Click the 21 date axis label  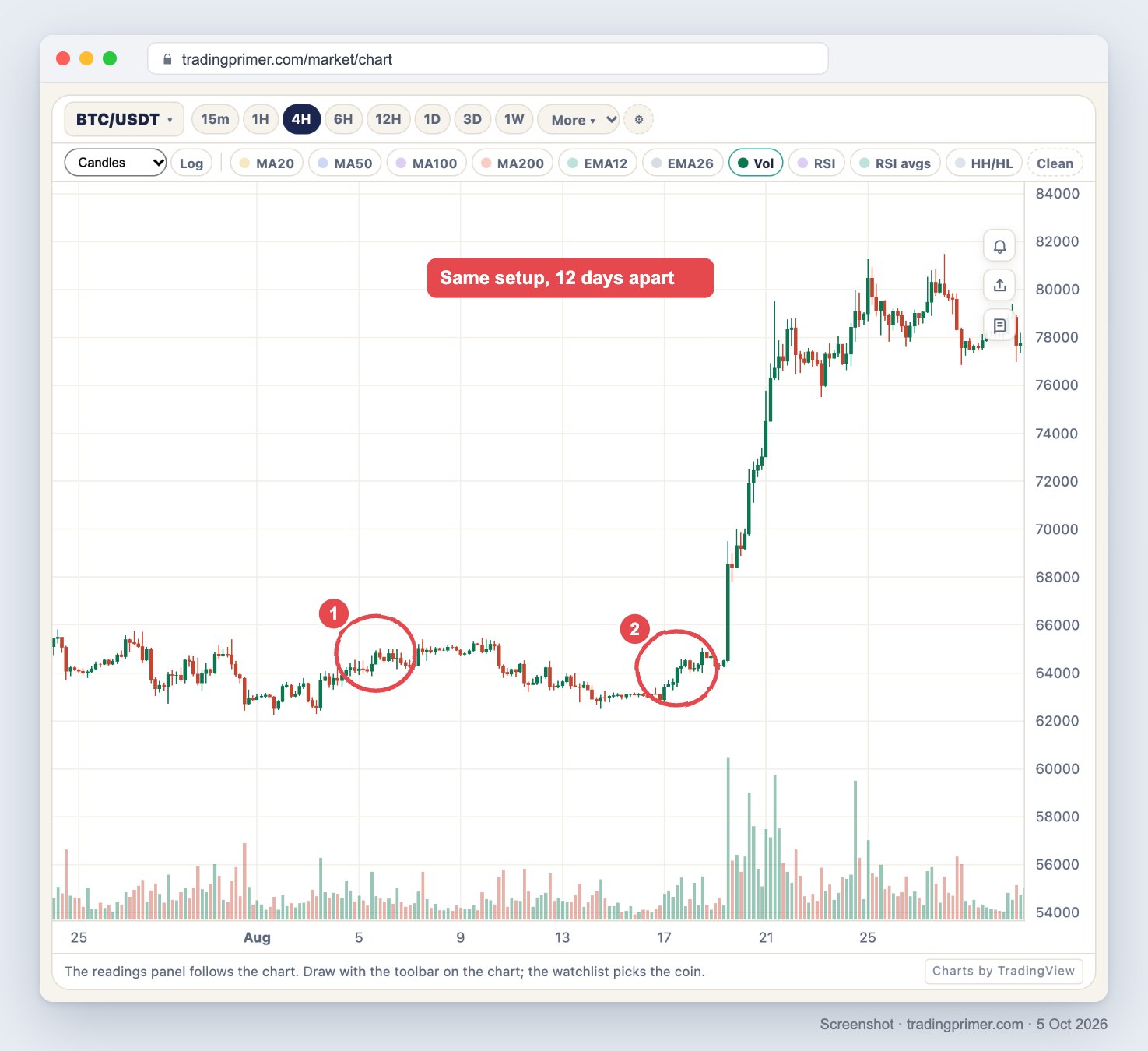pos(766,937)
